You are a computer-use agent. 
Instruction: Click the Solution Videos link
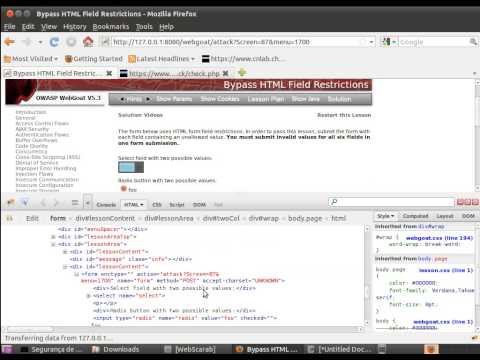coord(140,115)
